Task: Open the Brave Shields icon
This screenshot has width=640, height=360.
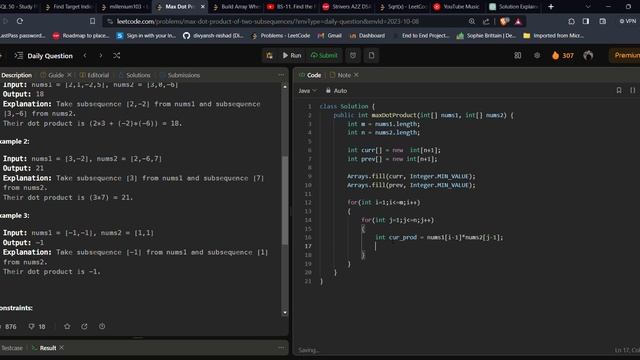Action: click(x=504, y=21)
